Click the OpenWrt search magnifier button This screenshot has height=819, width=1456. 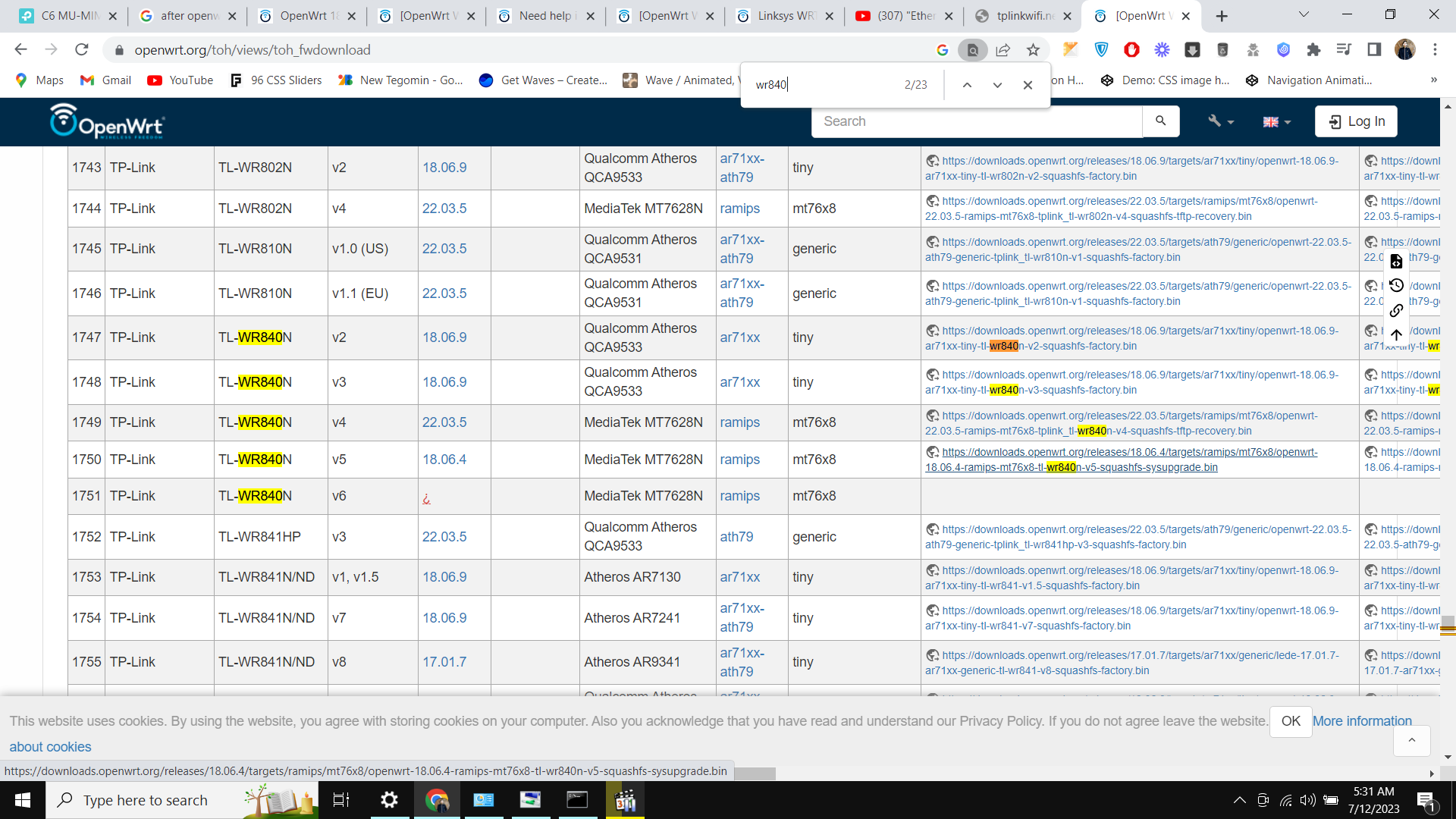pos(1160,121)
